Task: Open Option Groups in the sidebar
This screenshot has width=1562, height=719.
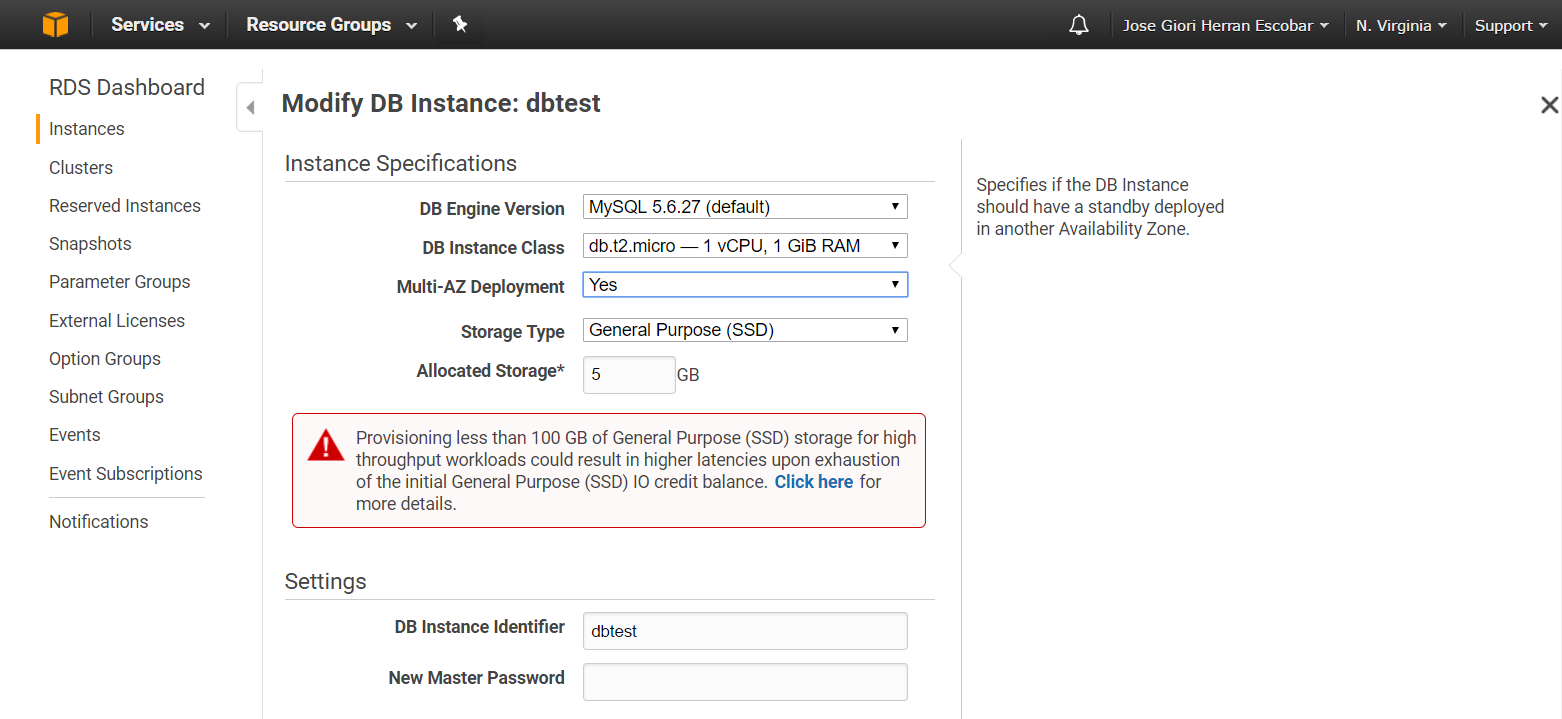Action: pos(105,359)
